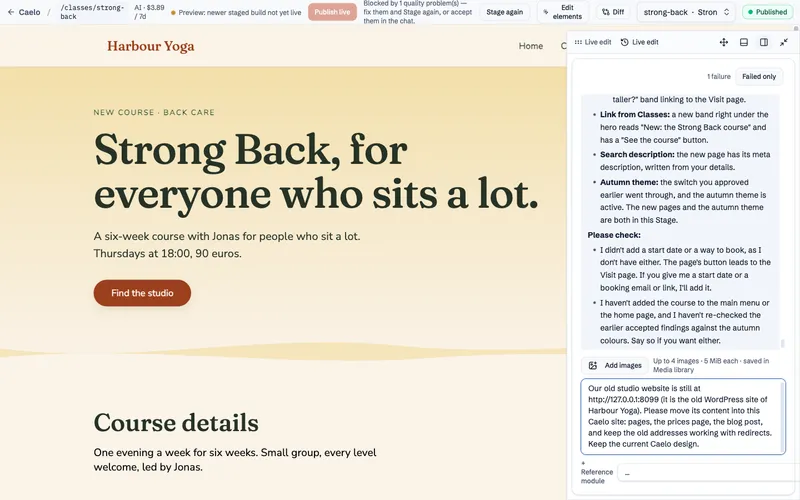
Task: Click the 'Blocked by 1 quality problem(s)' message
Action: 417,12
